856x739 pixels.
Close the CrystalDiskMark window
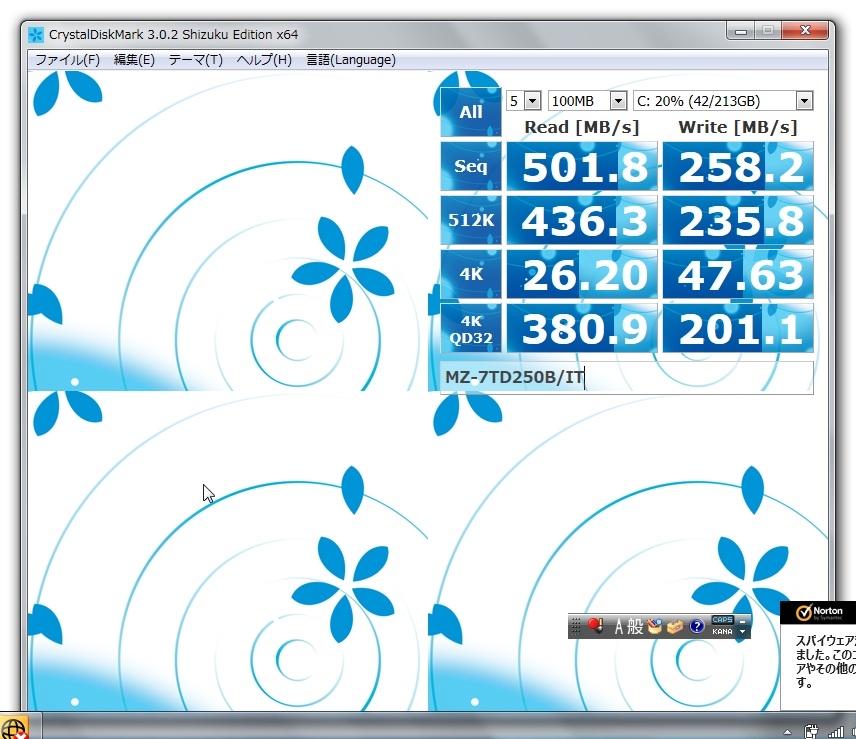point(805,31)
